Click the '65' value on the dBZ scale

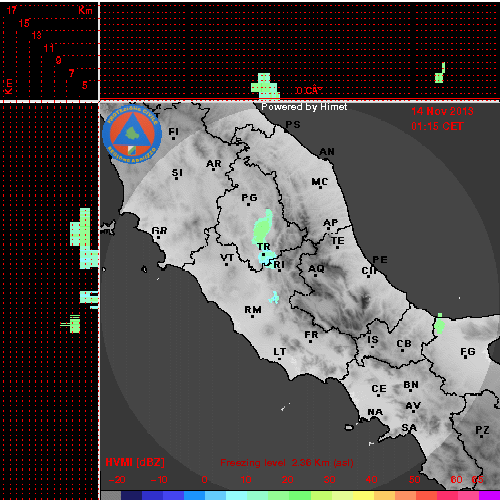[477, 480]
